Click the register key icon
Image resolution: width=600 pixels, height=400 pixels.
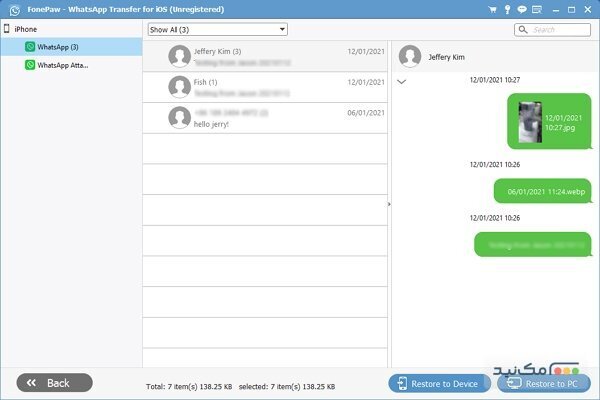point(507,10)
